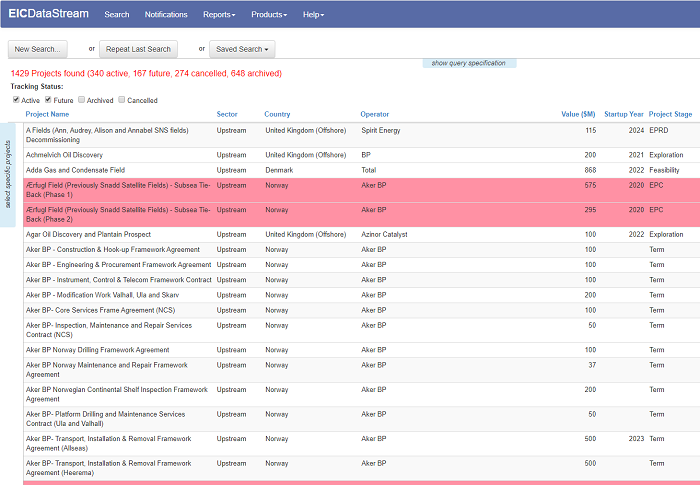
Task: Click EPRD project stage cell
Action: (659, 130)
